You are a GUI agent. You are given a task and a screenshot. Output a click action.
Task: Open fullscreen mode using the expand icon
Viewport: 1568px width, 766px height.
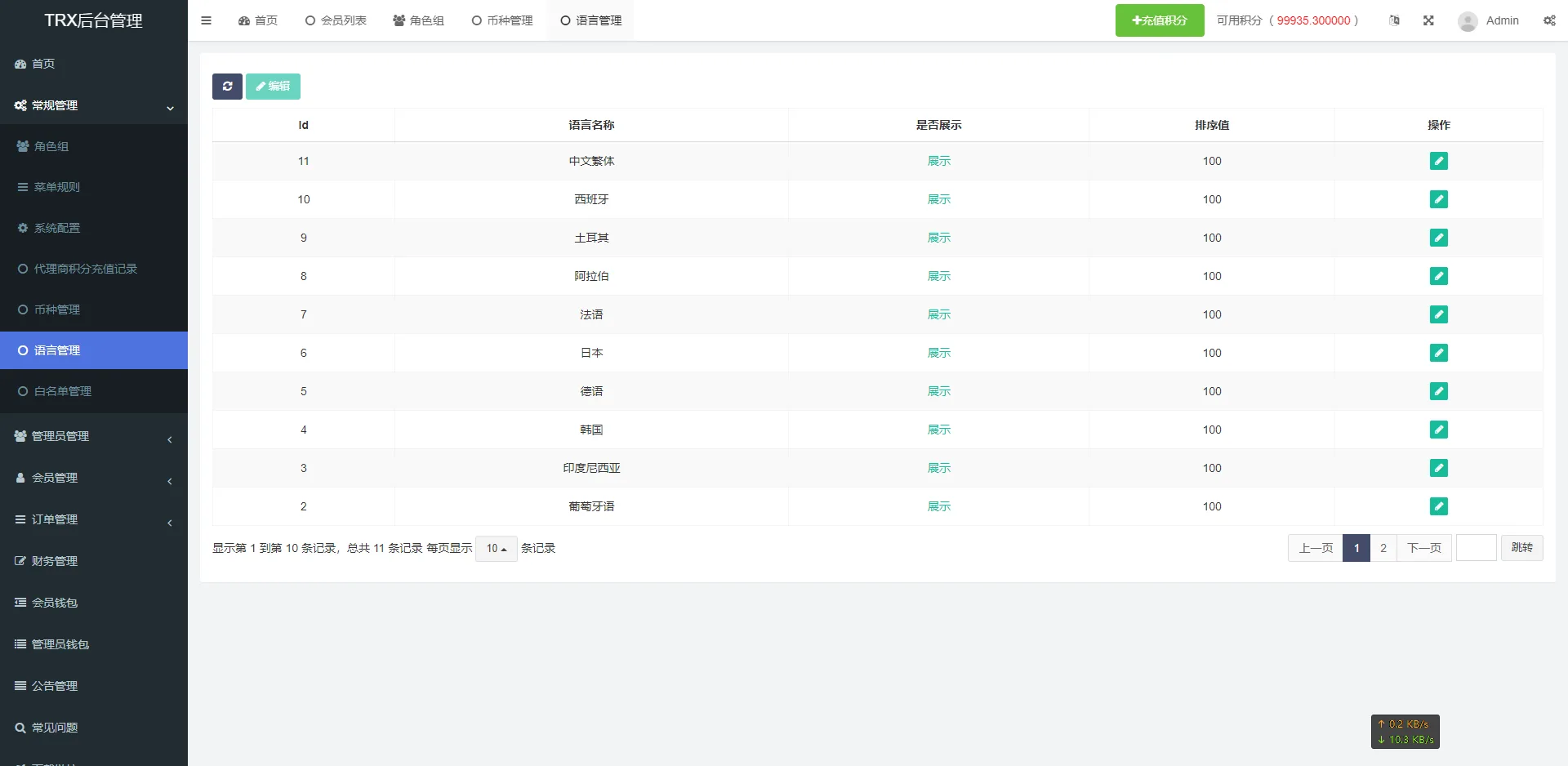[x=1428, y=20]
